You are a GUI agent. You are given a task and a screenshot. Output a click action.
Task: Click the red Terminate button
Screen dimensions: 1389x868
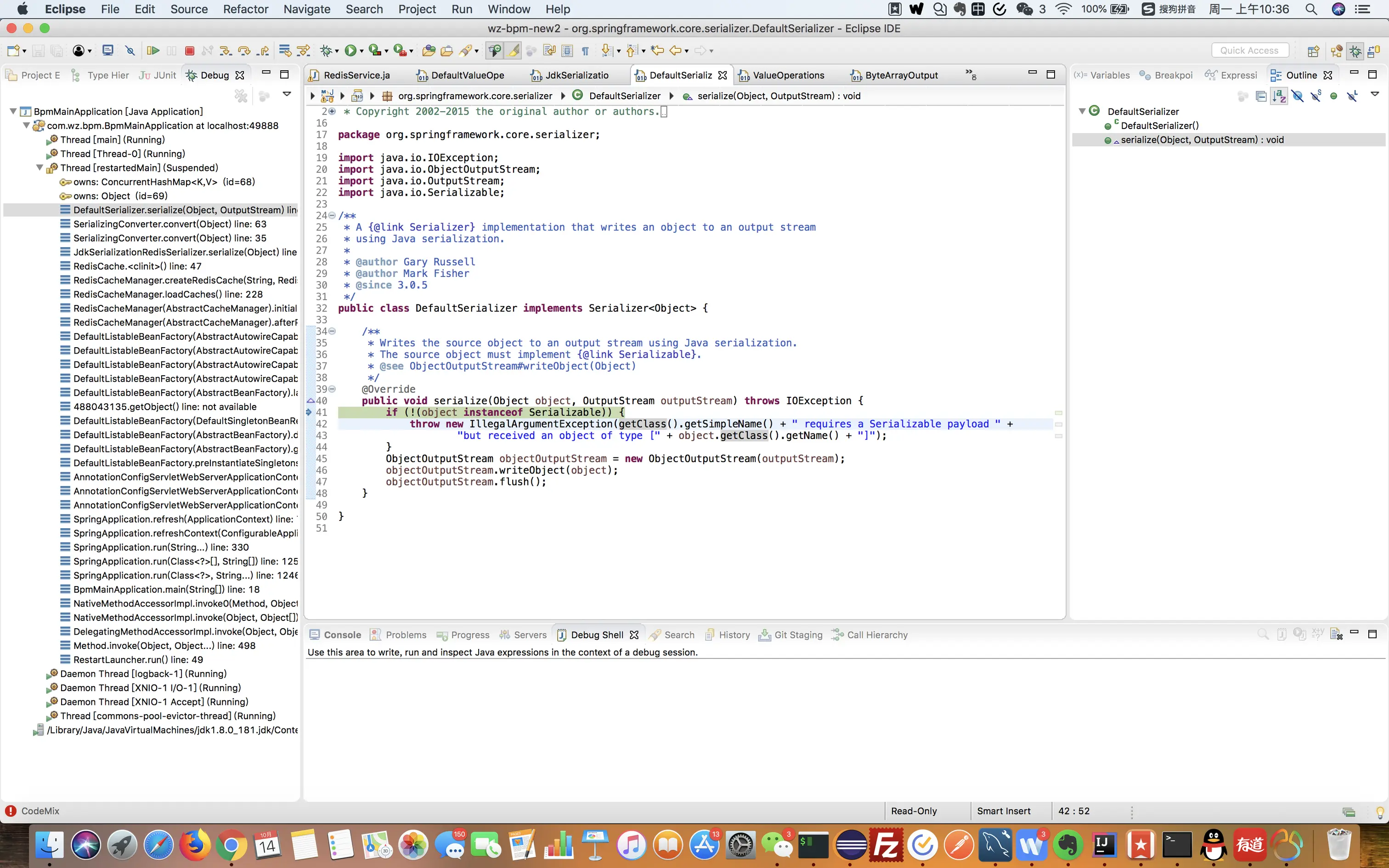click(189, 51)
